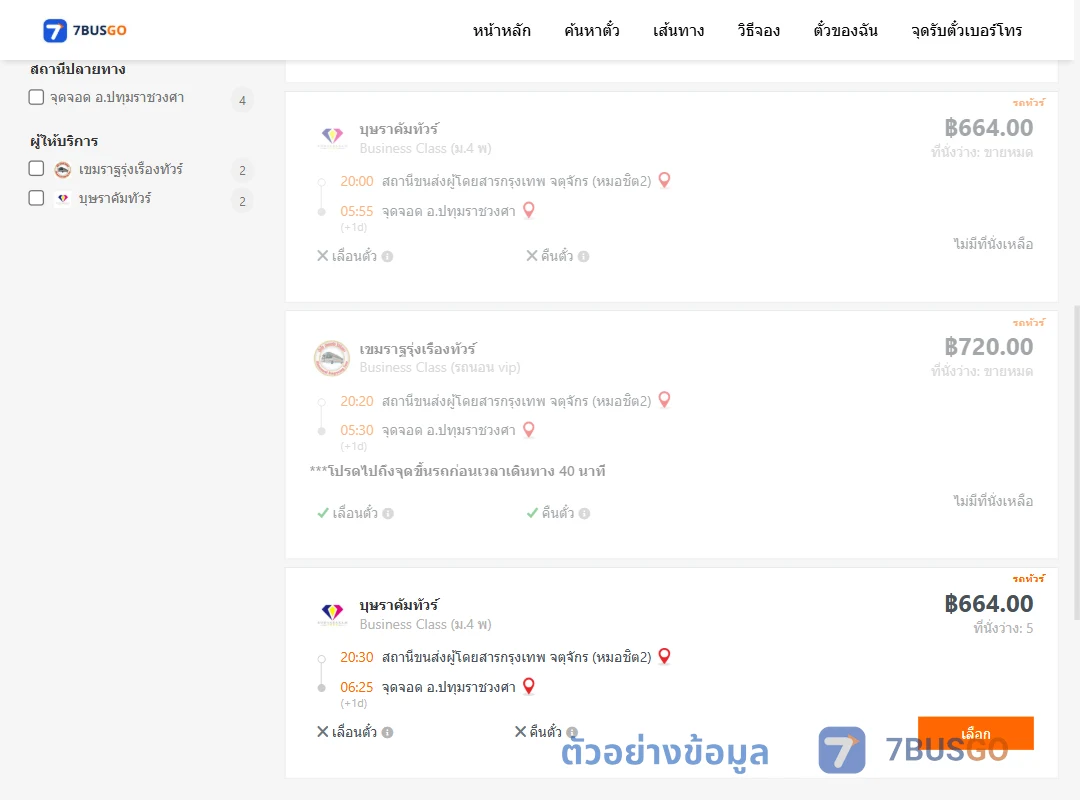
Task: Open ตั๋วของฉัน menu item
Action: (845, 30)
